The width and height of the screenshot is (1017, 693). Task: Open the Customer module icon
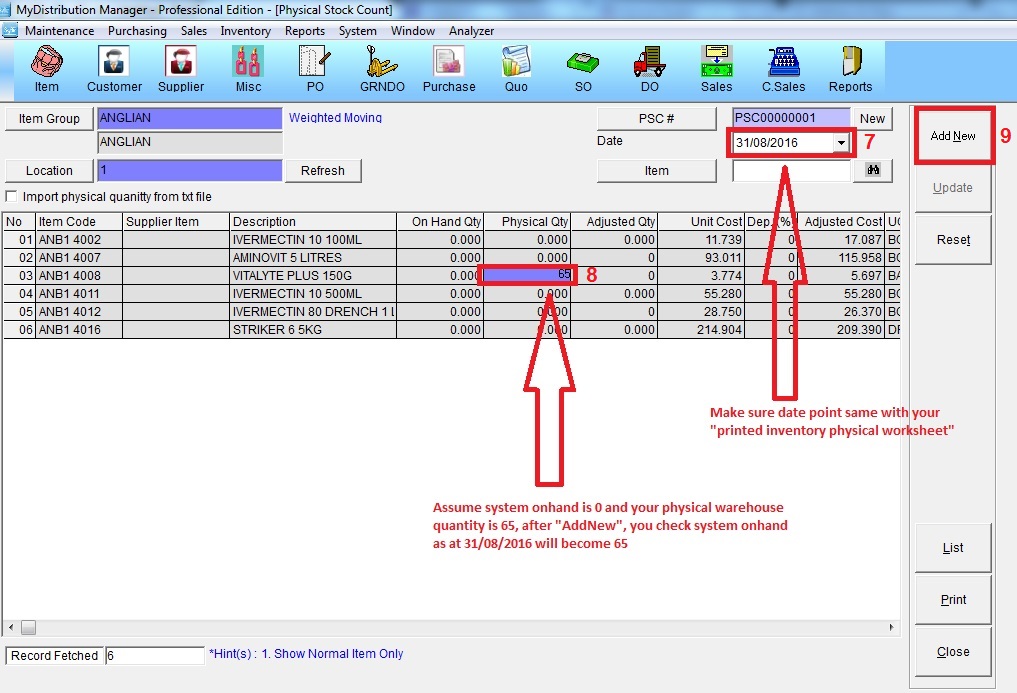(x=114, y=69)
